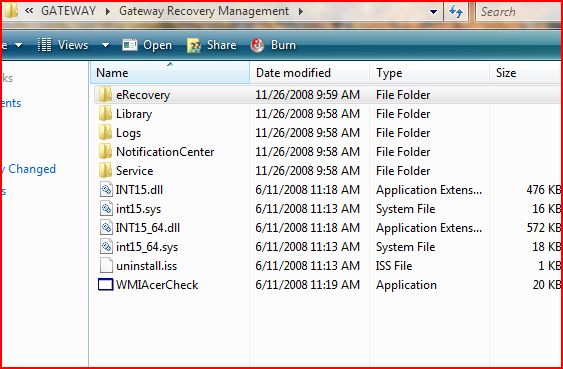Image resolution: width=563 pixels, height=369 pixels.
Task: Click the INT15.dll file icon
Action: click(106, 190)
